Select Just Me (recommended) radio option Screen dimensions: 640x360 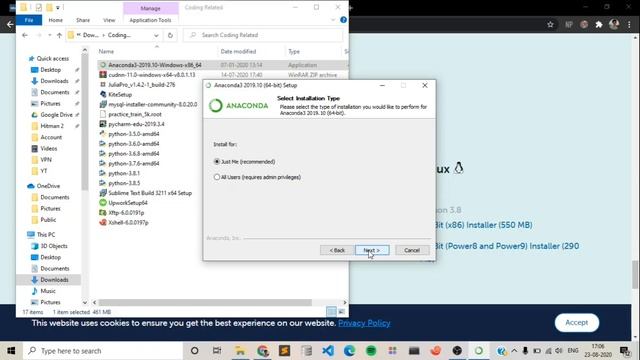[x=244, y=162]
